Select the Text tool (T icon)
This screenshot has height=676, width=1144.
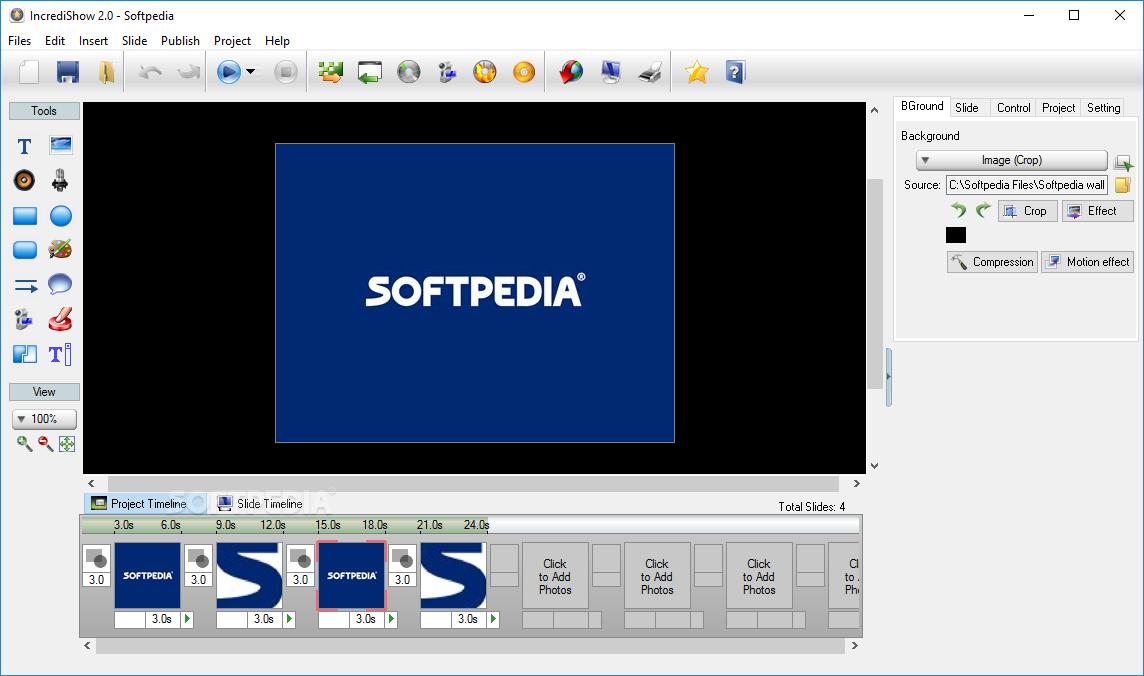click(x=25, y=147)
